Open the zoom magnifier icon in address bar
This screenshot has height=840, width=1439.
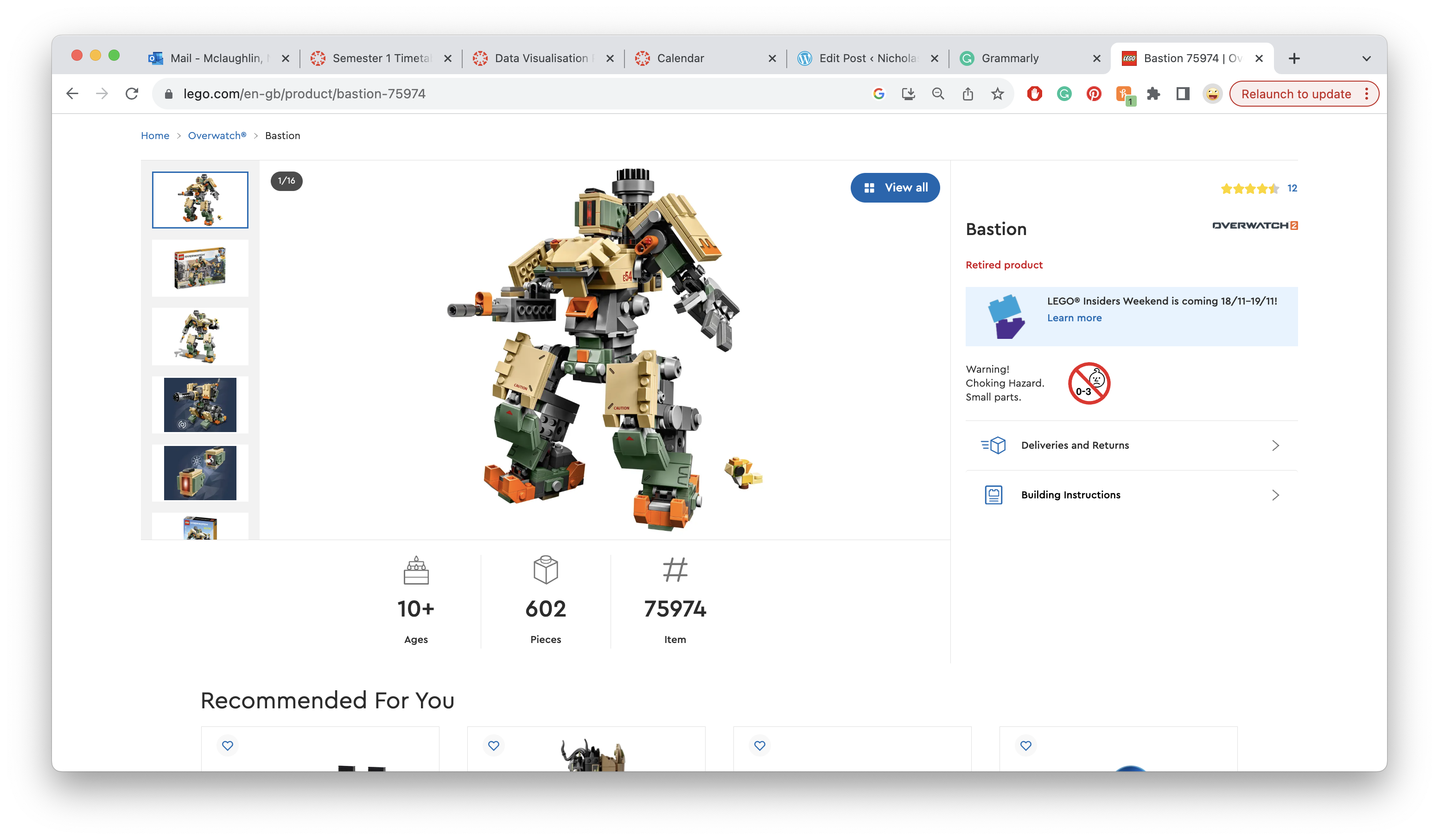point(938,94)
